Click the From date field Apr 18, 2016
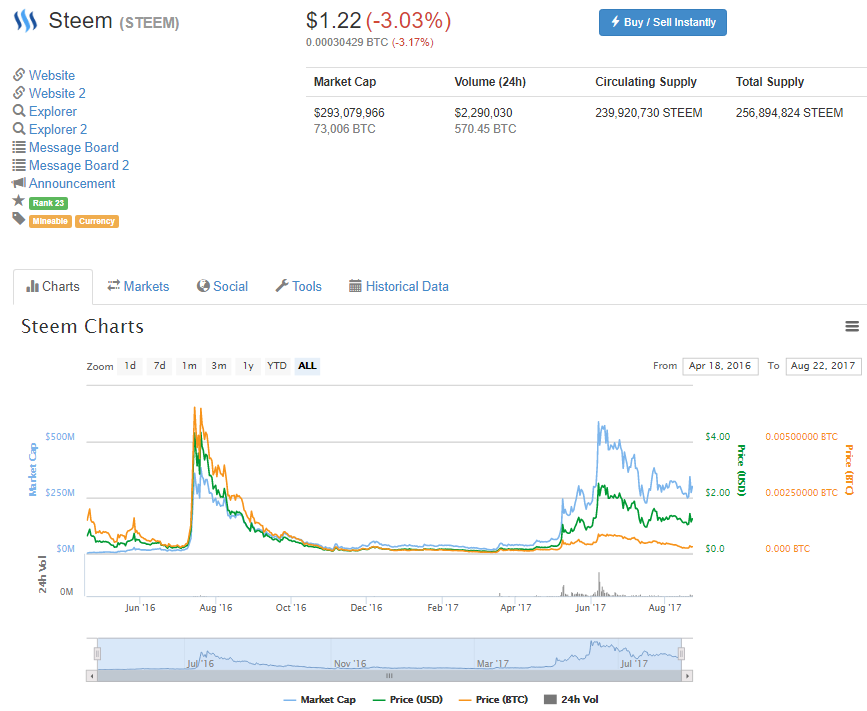This screenshot has width=867, height=711. tap(720, 366)
